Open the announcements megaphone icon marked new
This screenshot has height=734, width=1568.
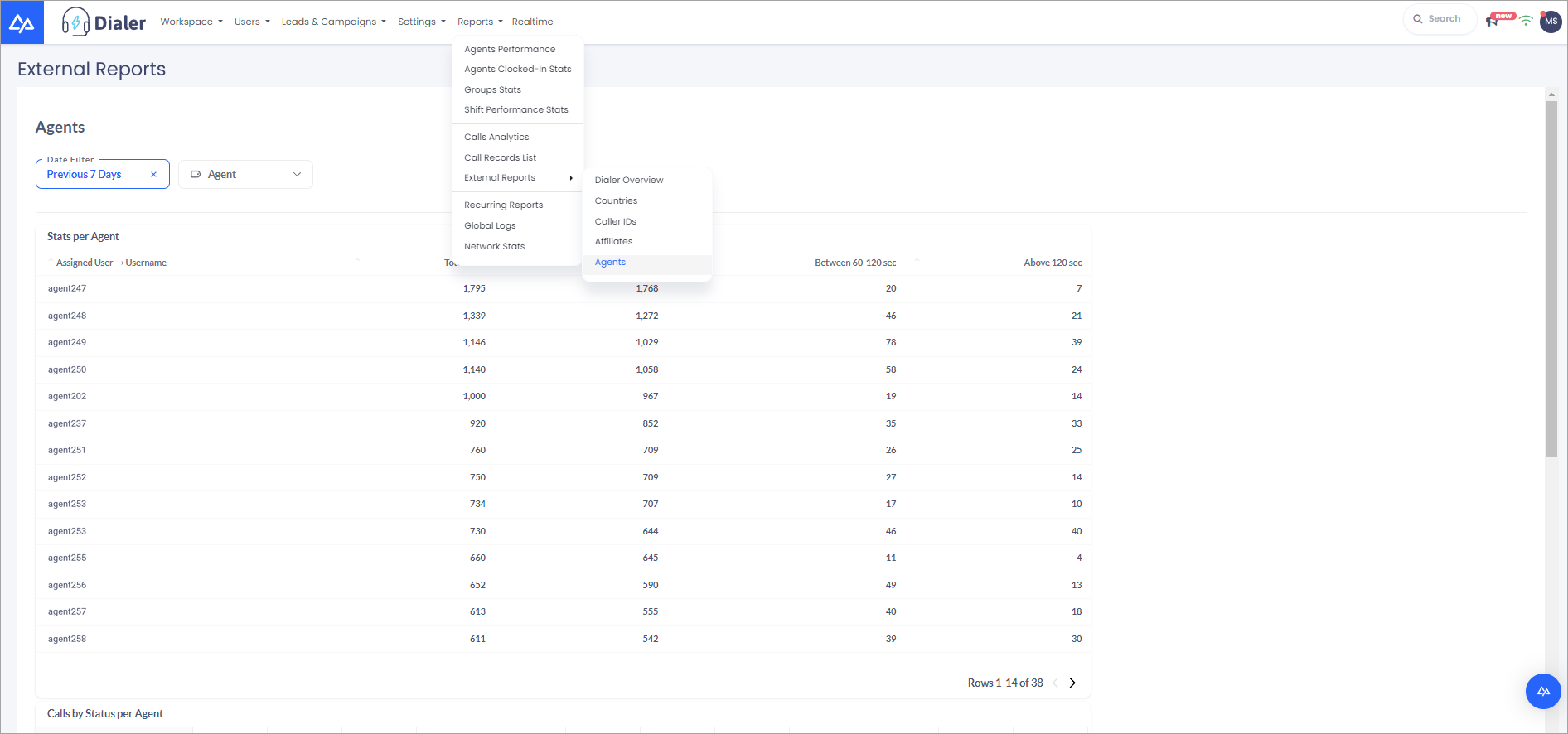[x=1493, y=21]
